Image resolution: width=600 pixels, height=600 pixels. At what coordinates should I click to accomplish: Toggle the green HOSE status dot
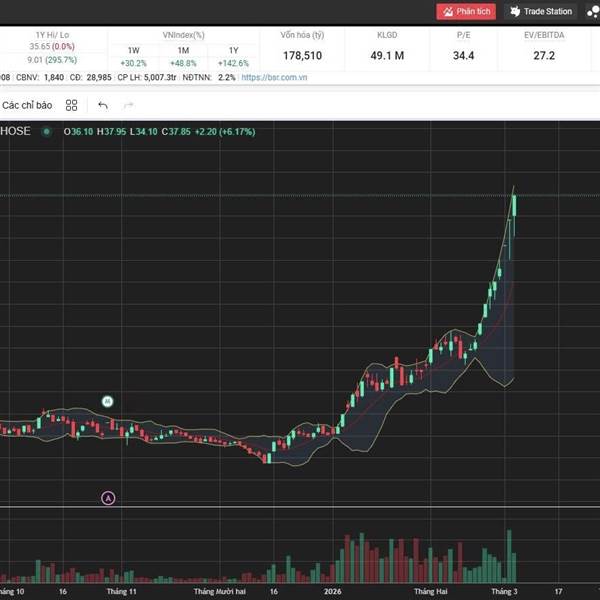pyautogui.click(x=47, y=132)
